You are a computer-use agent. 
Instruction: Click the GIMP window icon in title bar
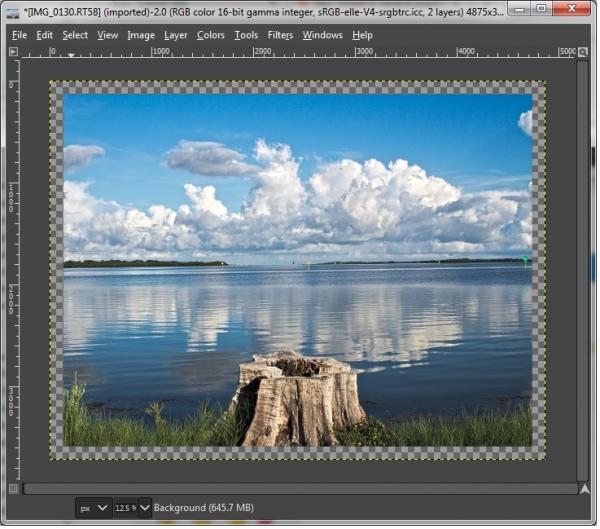13,13
